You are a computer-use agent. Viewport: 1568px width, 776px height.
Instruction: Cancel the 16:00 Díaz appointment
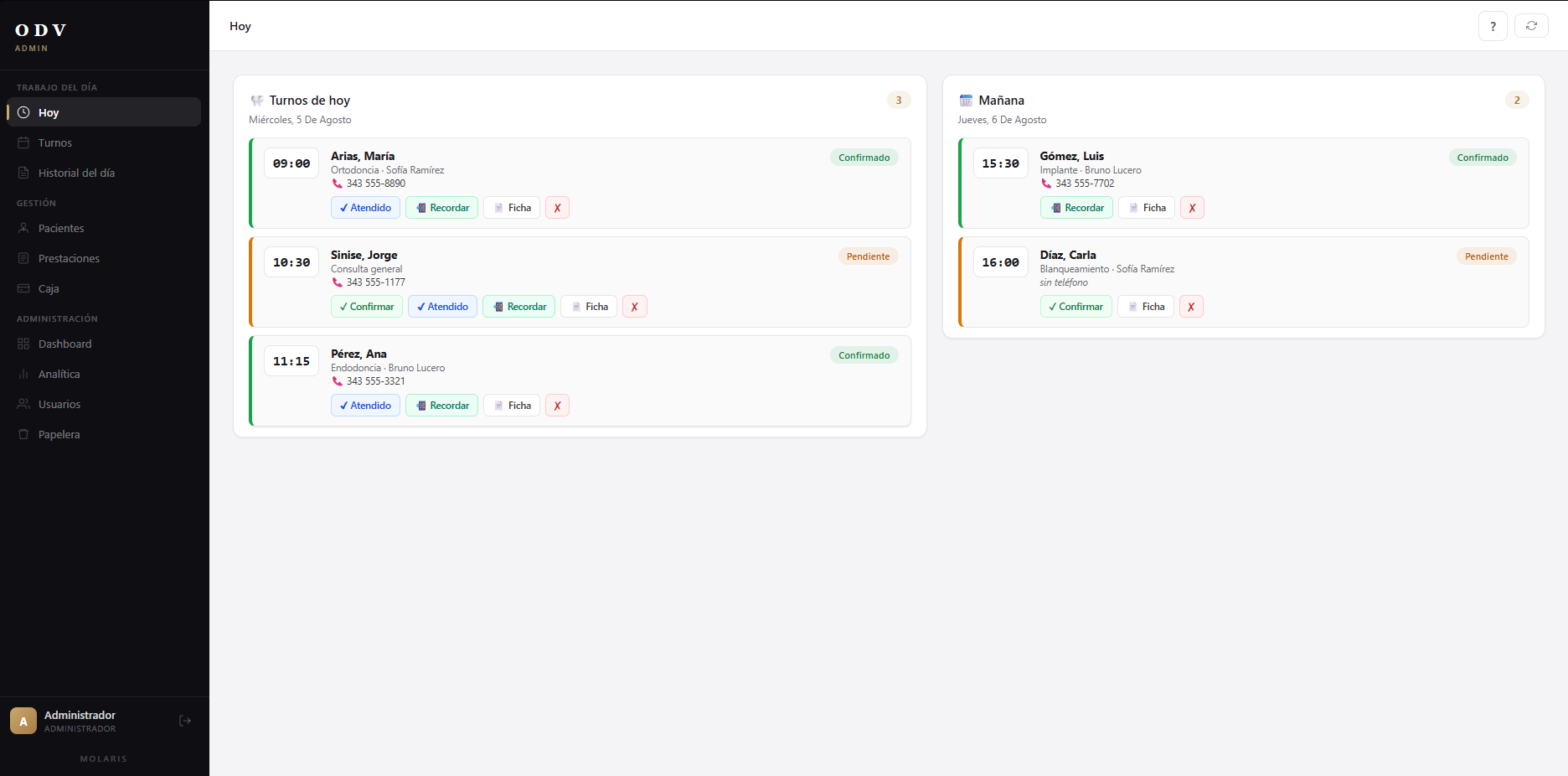1191,307
